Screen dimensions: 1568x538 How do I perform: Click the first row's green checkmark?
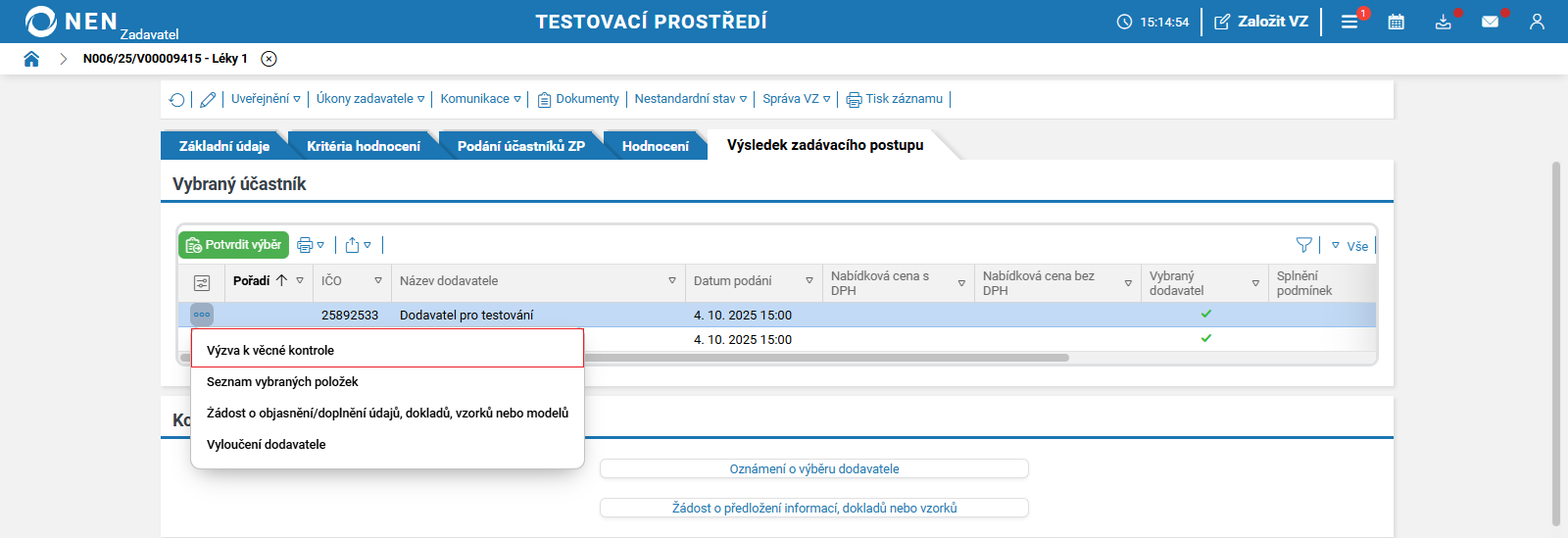tap(1206, 314)
